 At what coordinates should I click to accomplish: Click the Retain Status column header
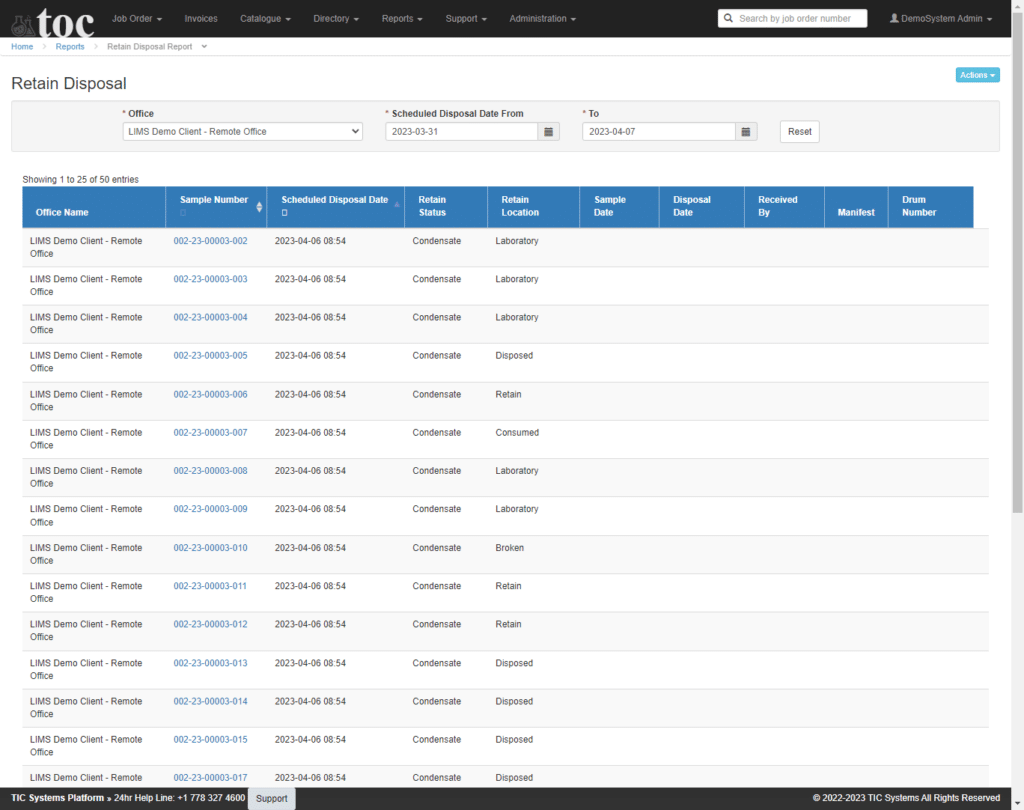446,207
